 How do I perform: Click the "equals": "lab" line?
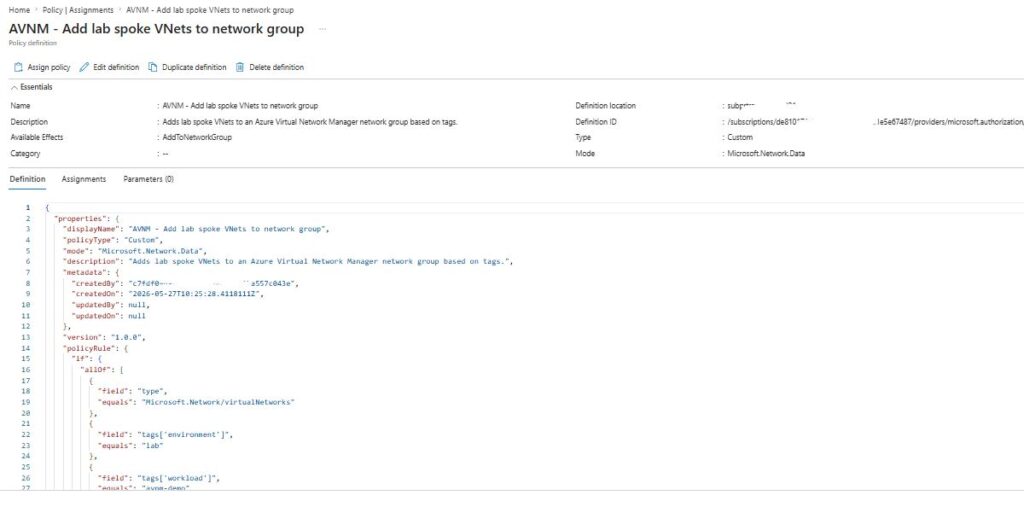pos(131,445)
